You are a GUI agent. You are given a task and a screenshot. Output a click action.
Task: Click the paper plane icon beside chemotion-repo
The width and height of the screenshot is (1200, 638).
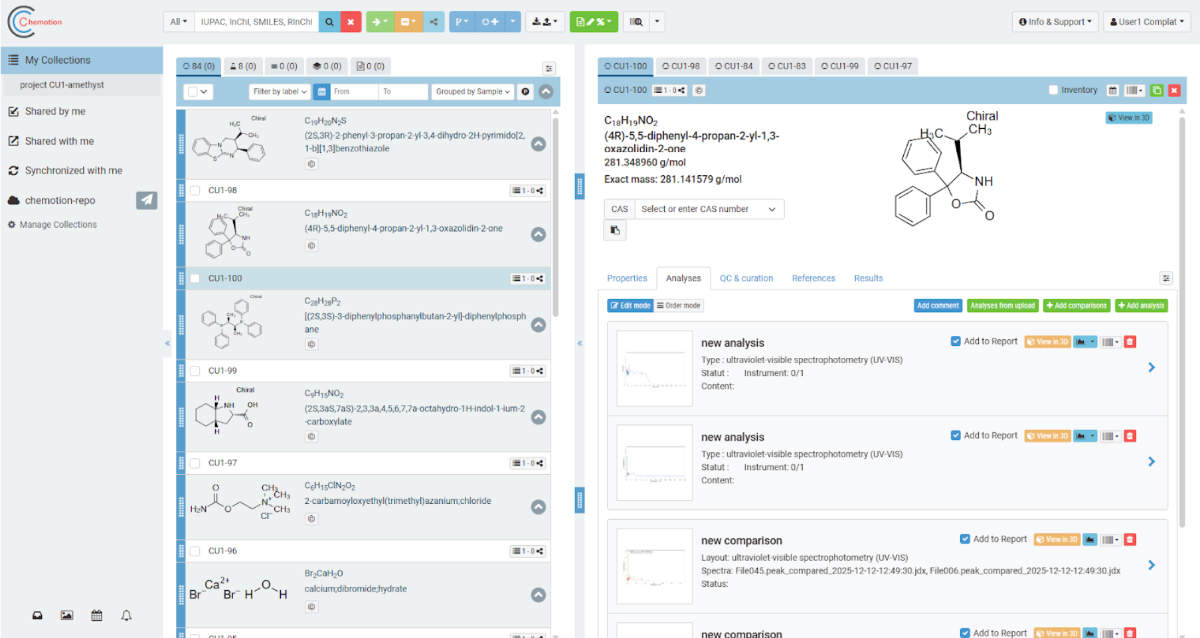pos(147,200)
